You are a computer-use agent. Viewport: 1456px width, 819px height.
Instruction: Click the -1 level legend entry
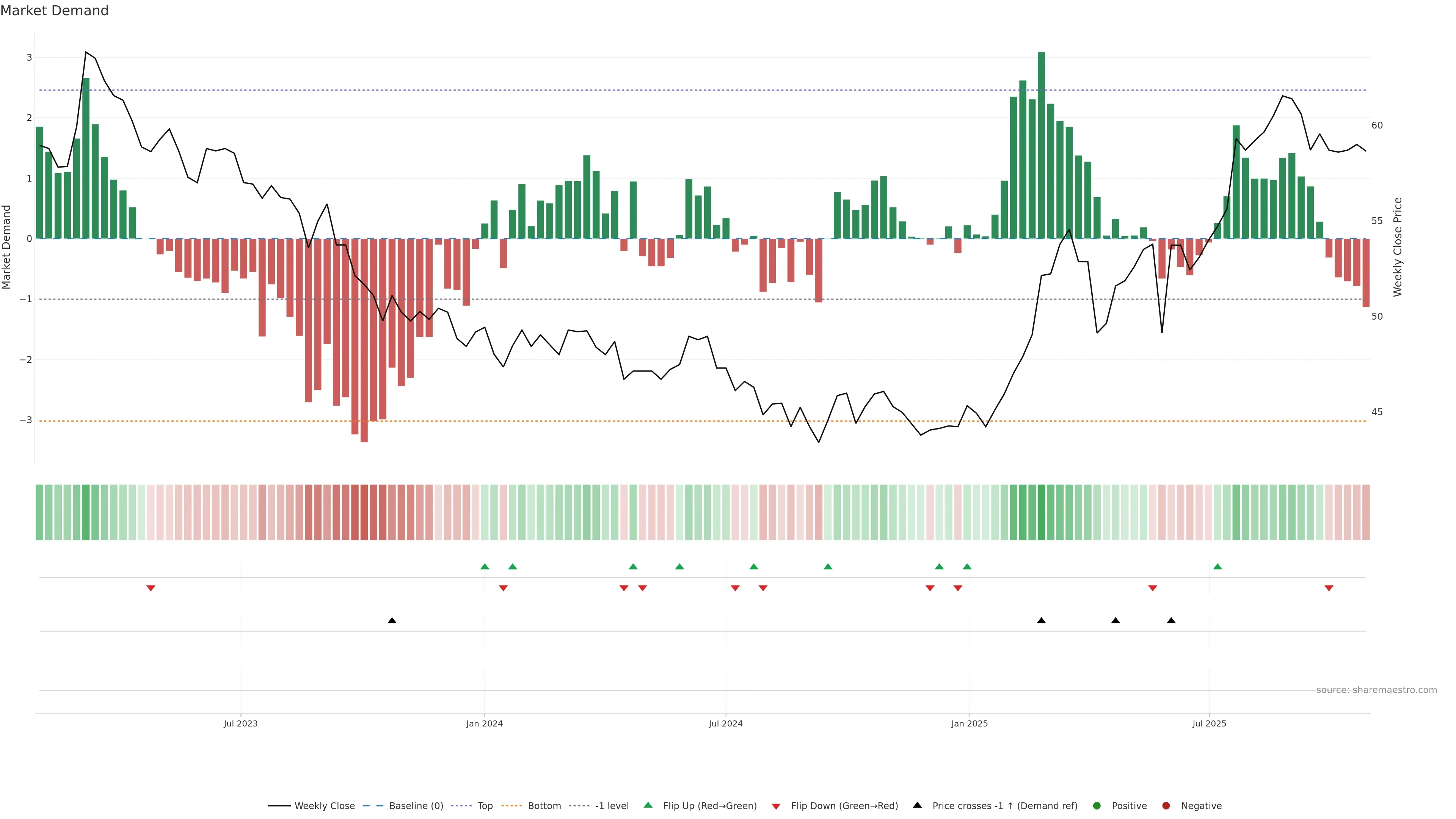612,805
